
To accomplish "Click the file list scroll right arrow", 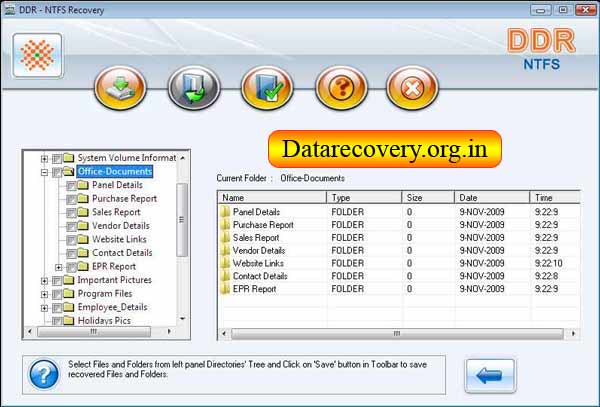I will coord(573,334).
